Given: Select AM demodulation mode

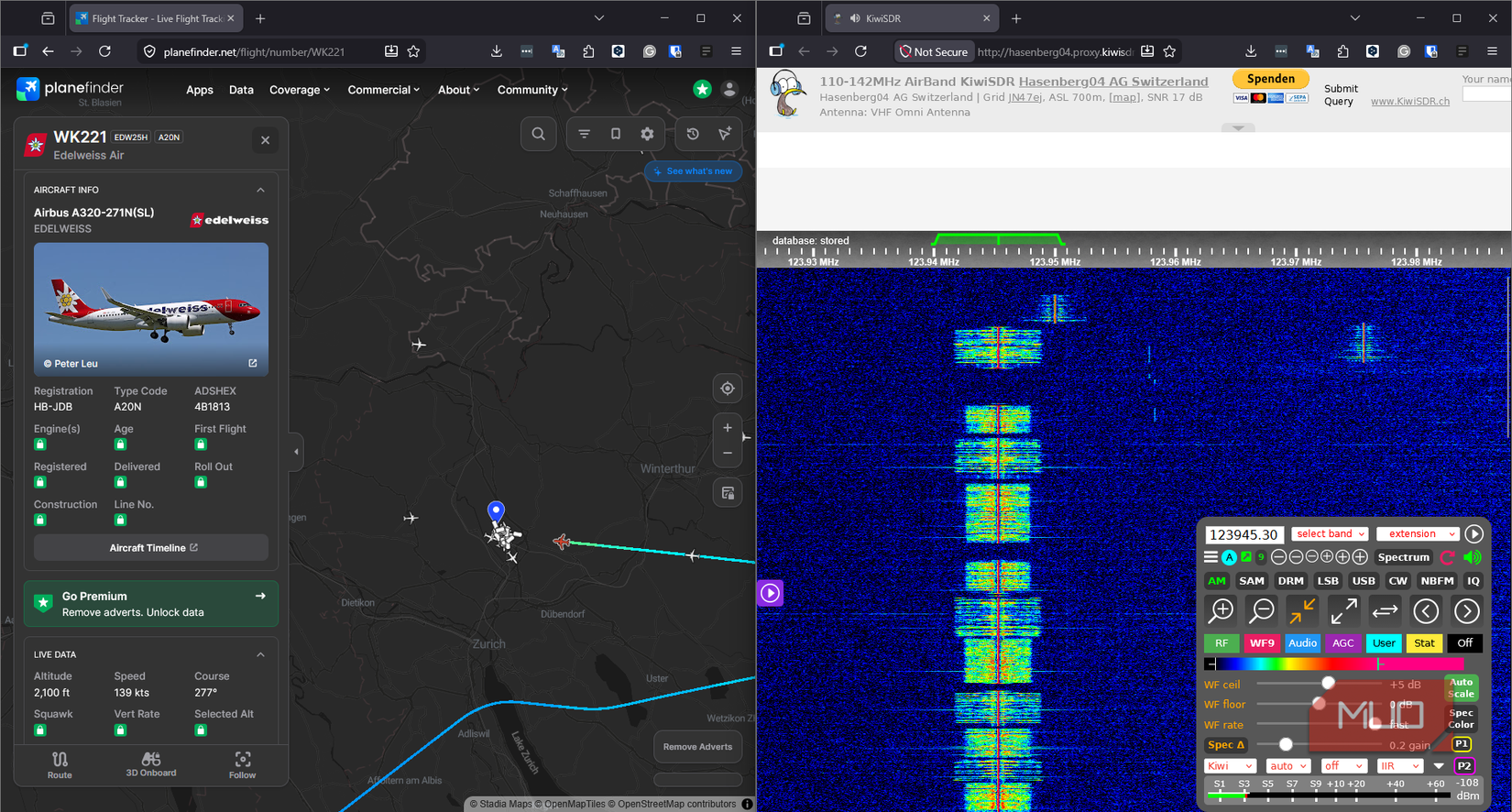Looking at the screenshot, I should click(x=1217, y=581).
